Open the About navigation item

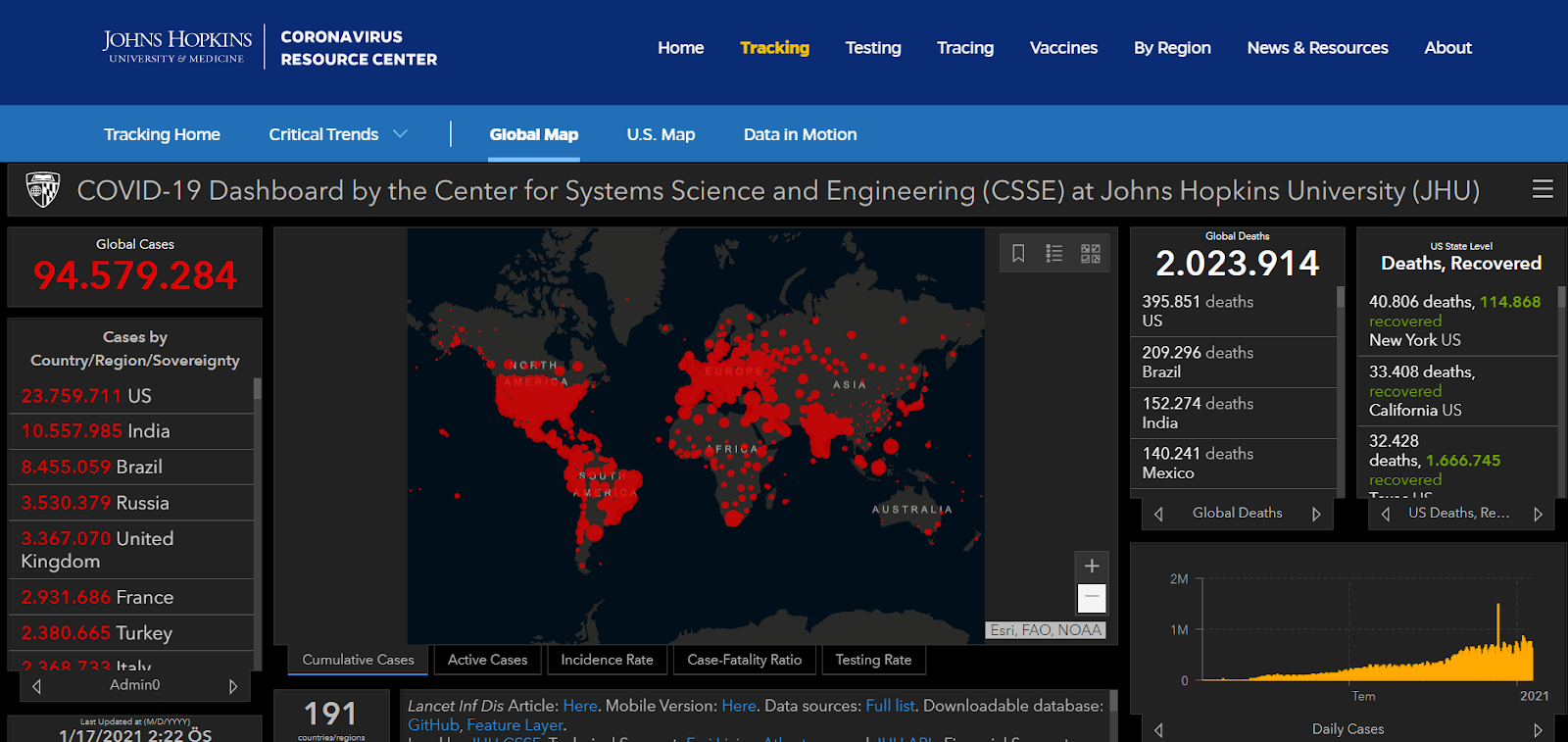1447,47
